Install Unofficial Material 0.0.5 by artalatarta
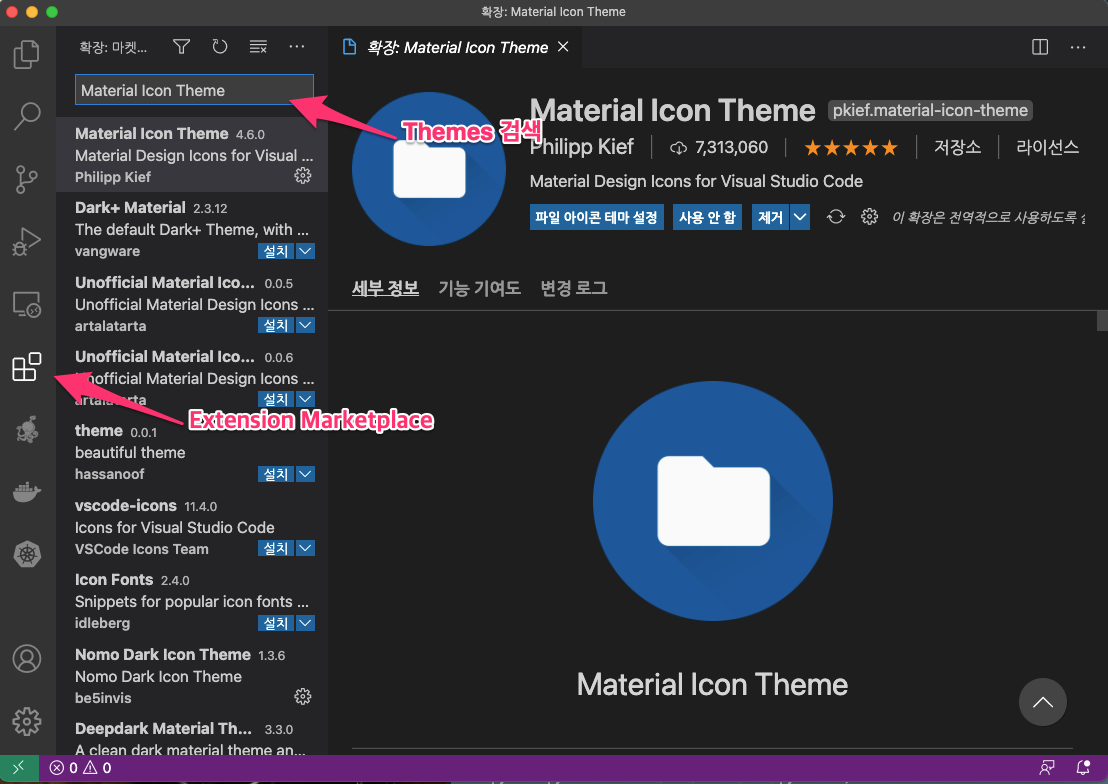This screenshot has height=784, width=1108. click(x=276, y=325)
